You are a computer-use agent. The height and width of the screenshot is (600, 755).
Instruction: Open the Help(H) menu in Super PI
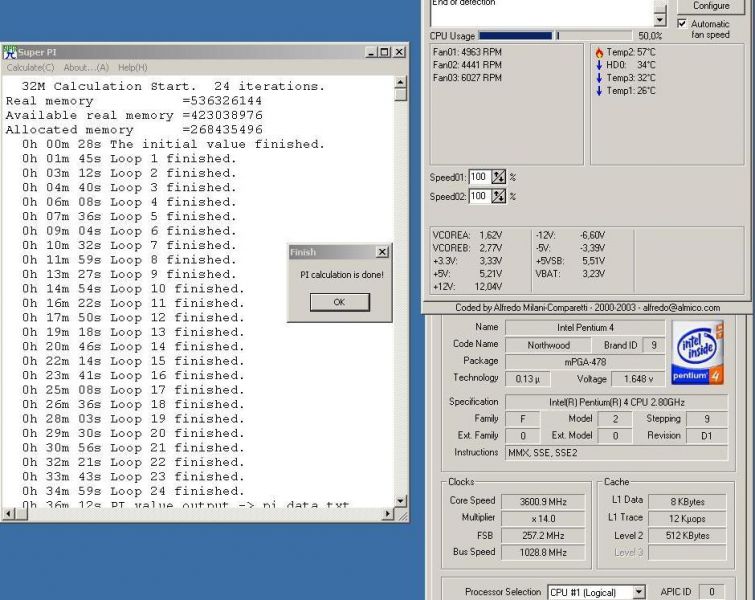pos(132,68)
